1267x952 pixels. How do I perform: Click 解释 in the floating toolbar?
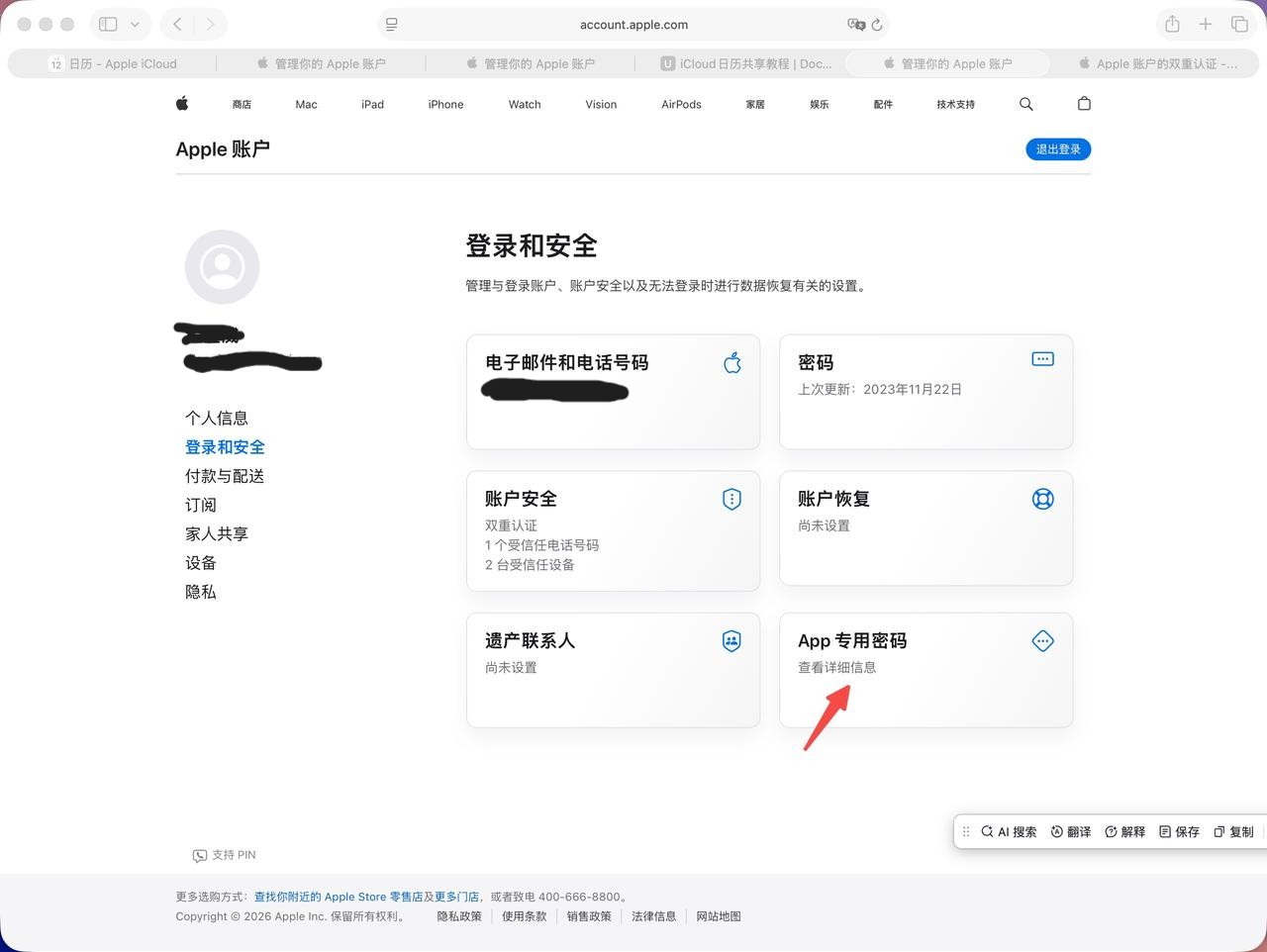click(1124, 832)
